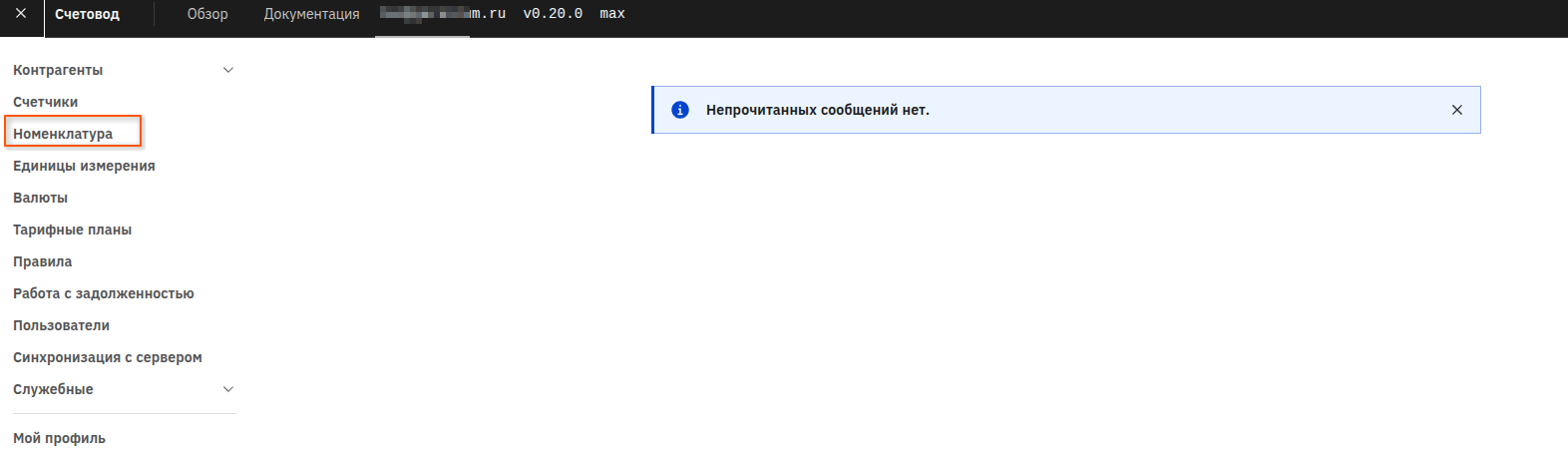Select Валюты in the sidebar

click(40, 198)
